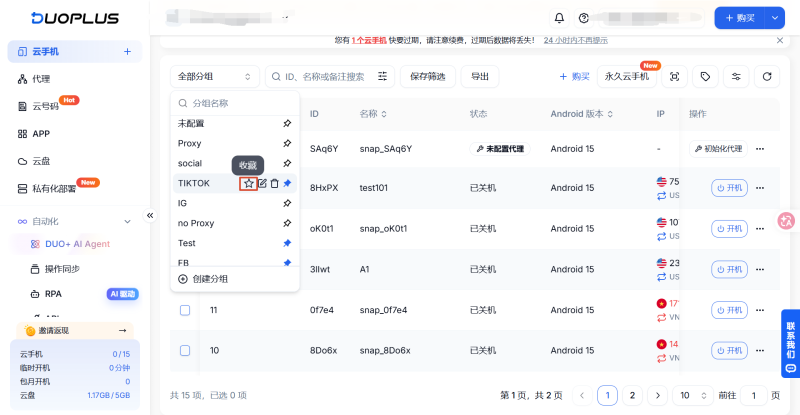800x415 pixels.
Task: Click the refresh icon in toolbar
Action: coord(767,77)
